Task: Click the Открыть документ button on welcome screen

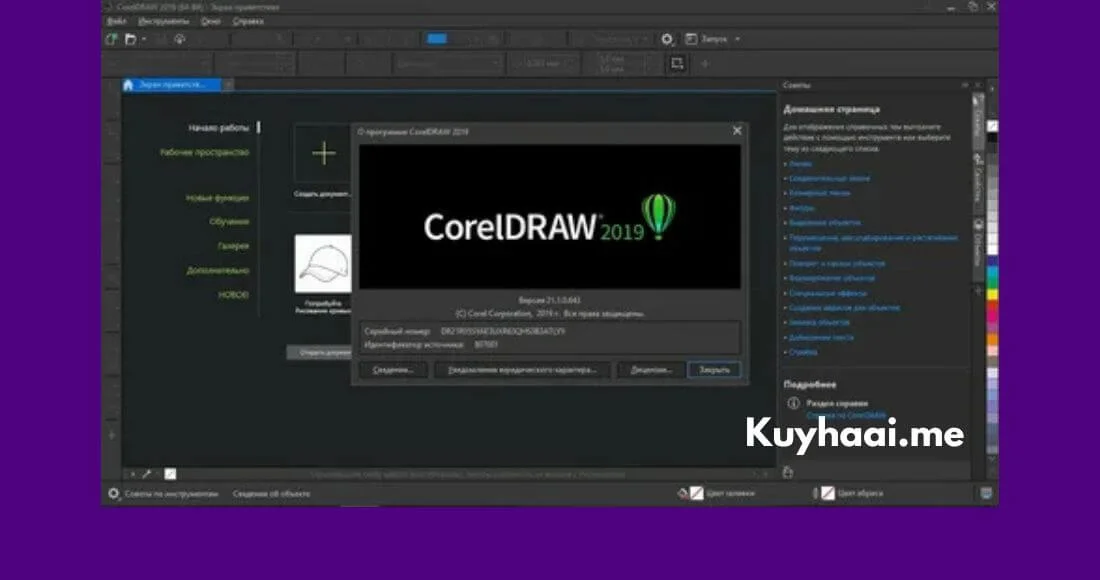Action: (x=319, y=353)
